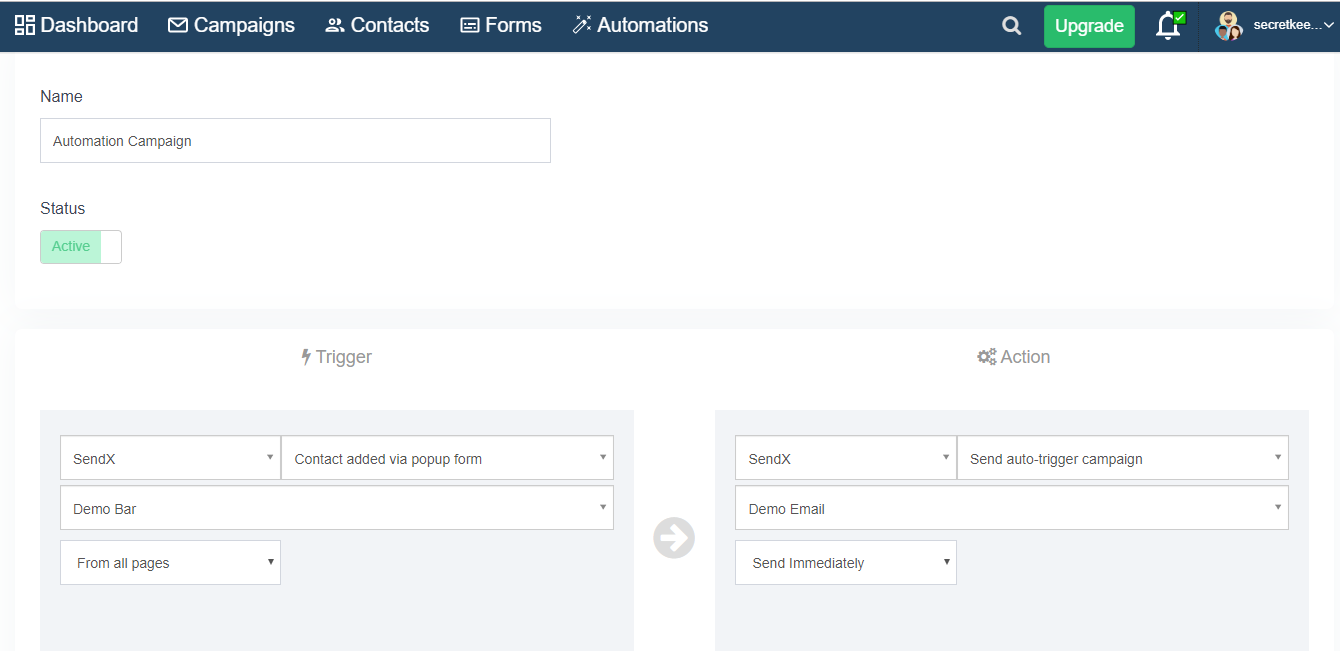
Task: Go to the Dashboard menu
Action: coord(77,25)
